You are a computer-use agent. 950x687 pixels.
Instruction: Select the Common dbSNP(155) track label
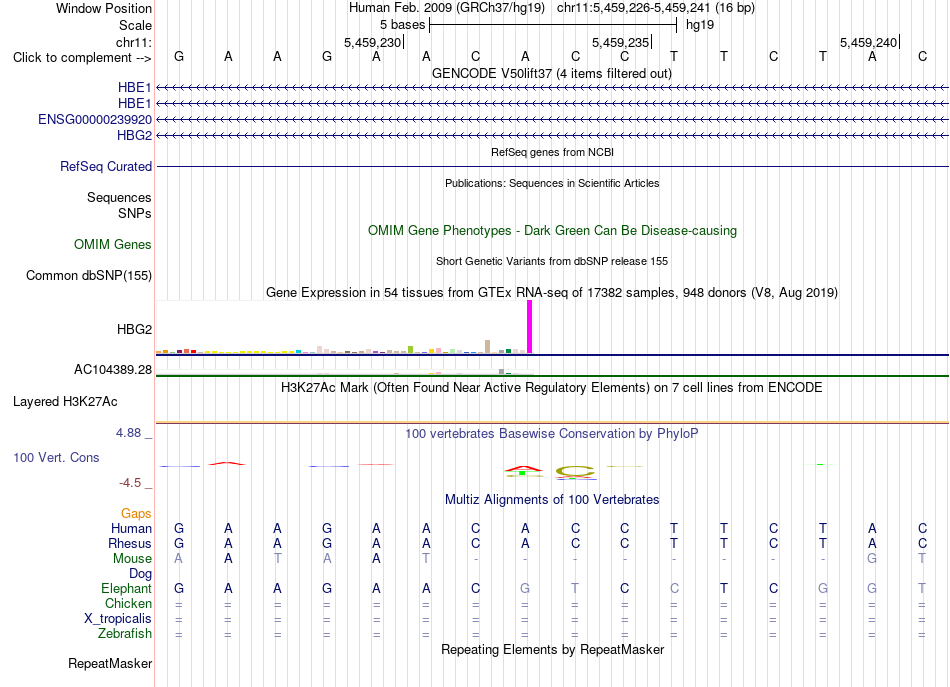(x=89, y=275)
